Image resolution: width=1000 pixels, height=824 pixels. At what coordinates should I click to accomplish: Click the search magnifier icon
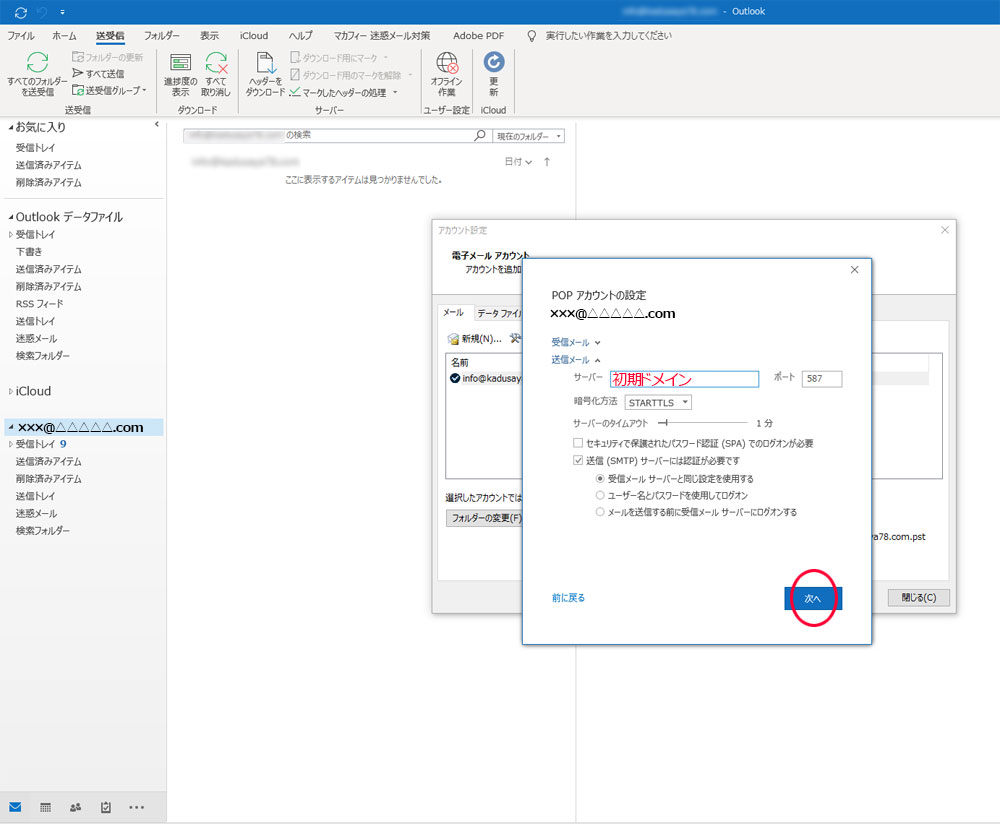pyautogui.click(x=480, y=135)
